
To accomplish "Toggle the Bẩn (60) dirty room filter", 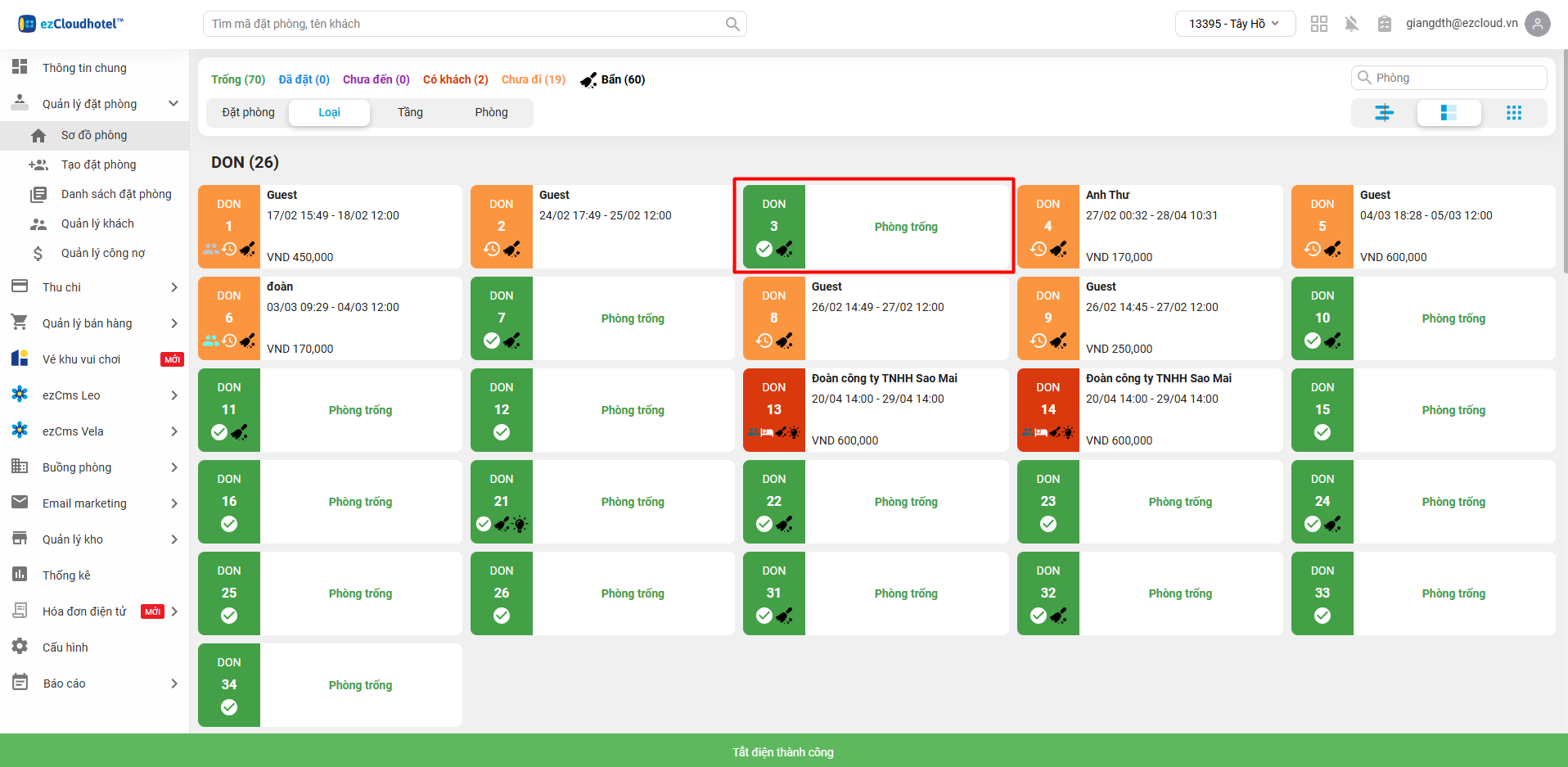I will tap(613, 79).
